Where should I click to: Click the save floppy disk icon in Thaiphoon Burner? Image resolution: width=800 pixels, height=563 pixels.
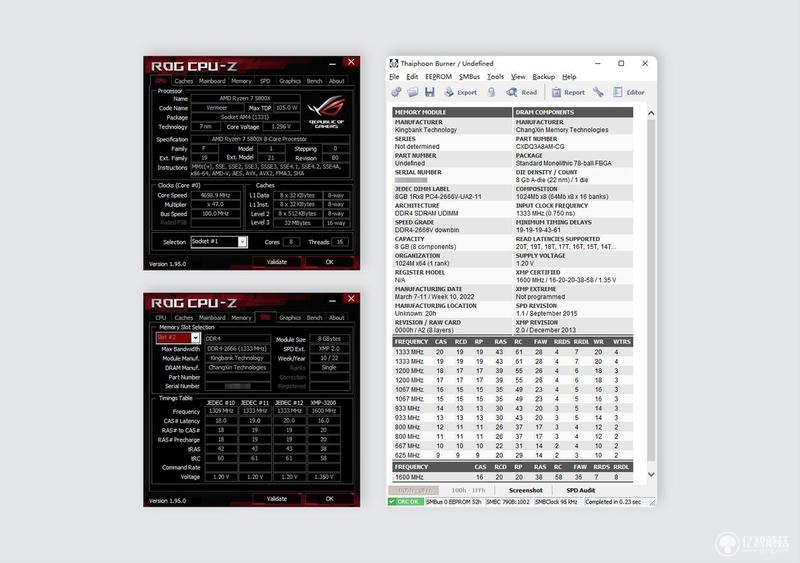click(430, 92)
